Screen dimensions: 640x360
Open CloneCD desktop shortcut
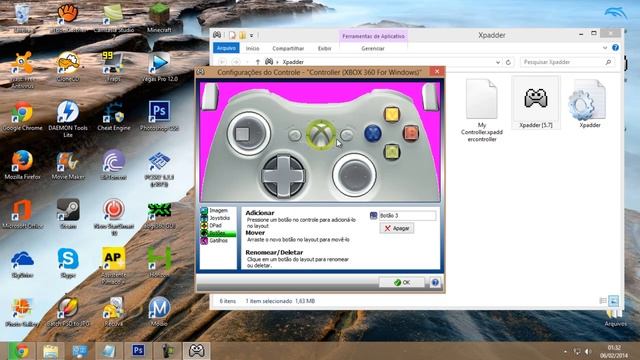[68, 67]
